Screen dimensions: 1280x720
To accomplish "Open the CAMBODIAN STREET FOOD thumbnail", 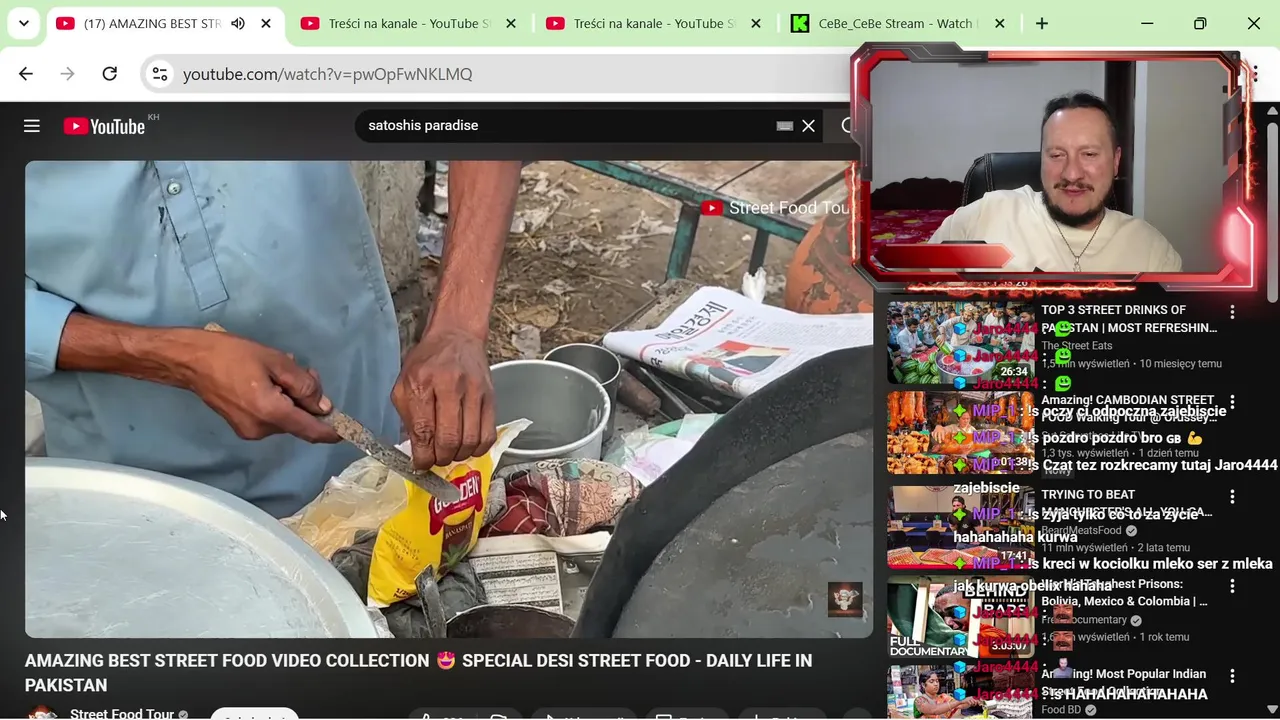I will (961, 433).
